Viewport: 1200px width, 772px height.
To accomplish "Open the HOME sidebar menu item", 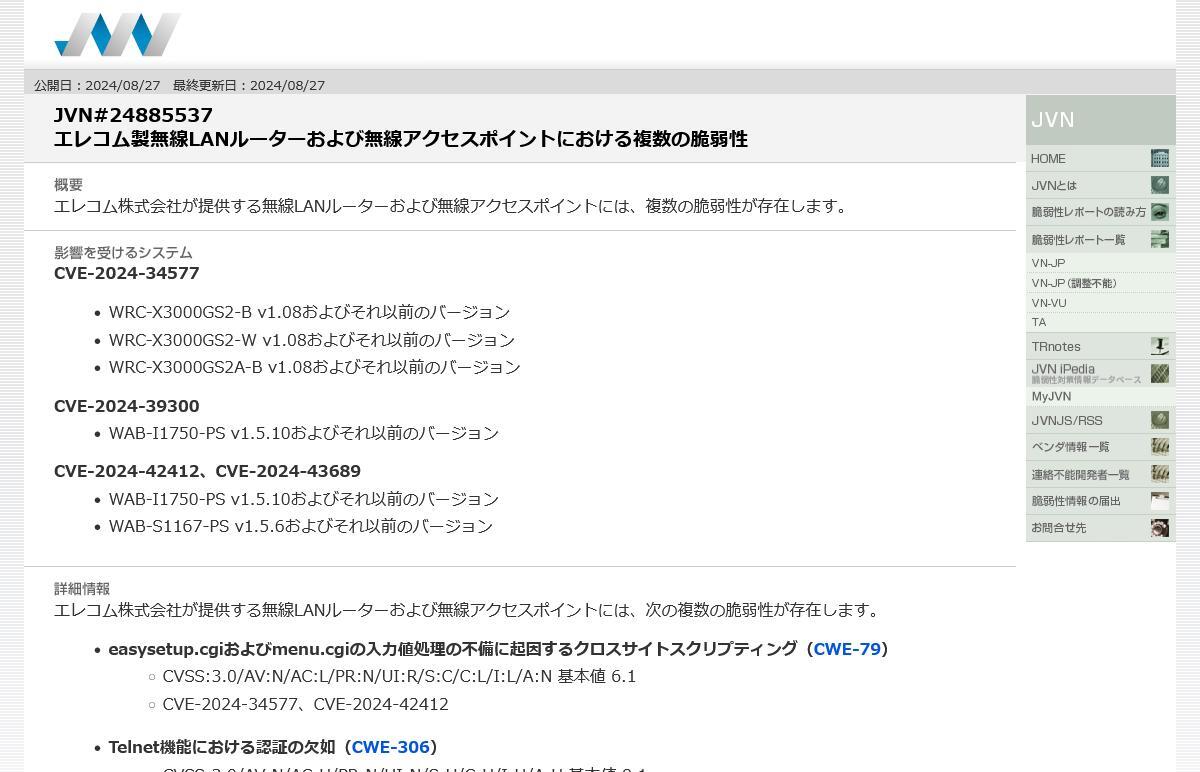I will [x=1100, y=158].
